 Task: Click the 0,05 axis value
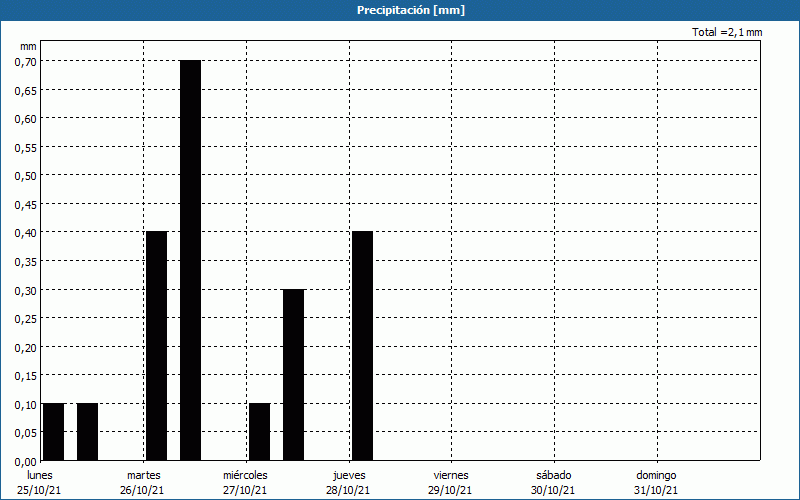pyautogui.click(x=25, y=433)
